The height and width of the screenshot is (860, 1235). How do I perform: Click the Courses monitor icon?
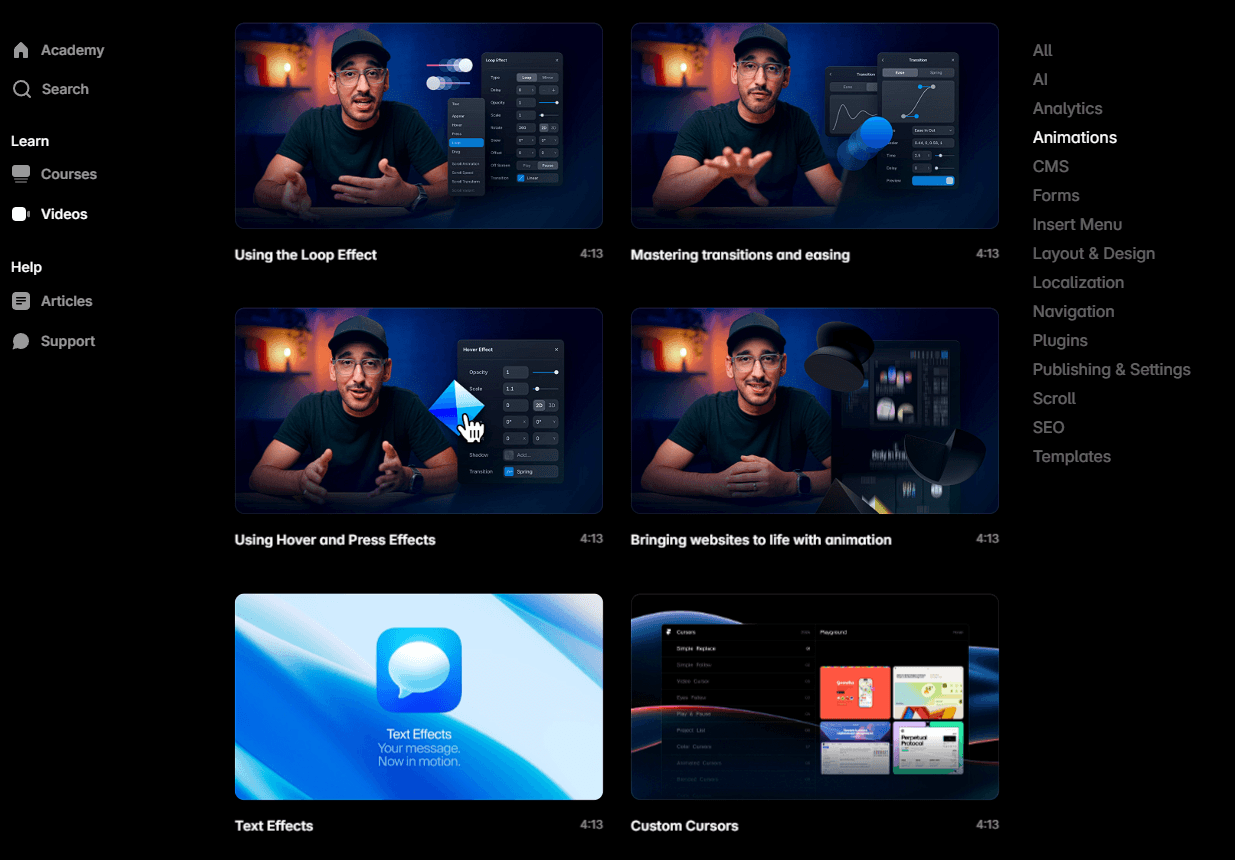point(21,174)
